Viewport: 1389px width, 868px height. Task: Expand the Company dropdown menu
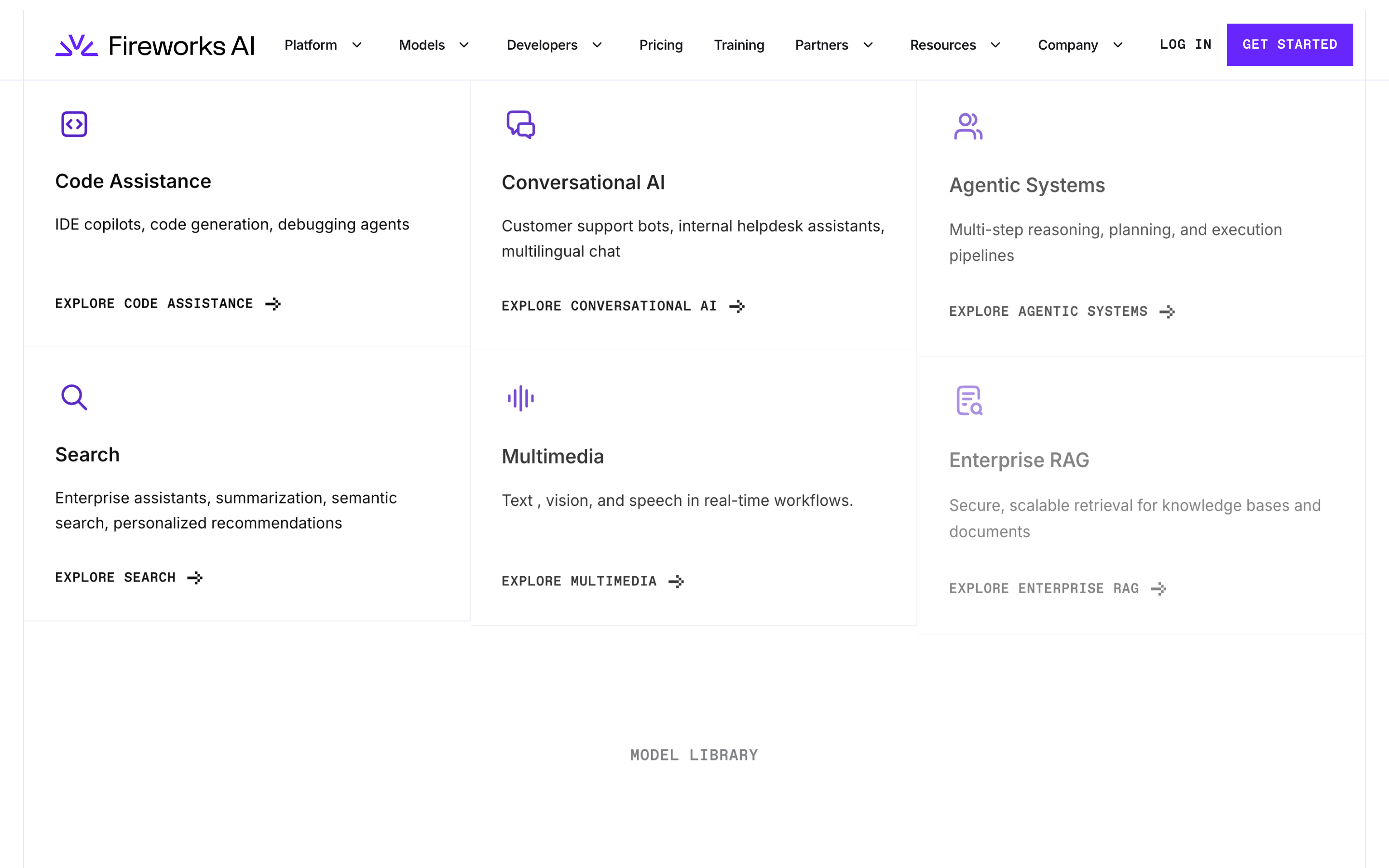click(x=1080, y=45)
